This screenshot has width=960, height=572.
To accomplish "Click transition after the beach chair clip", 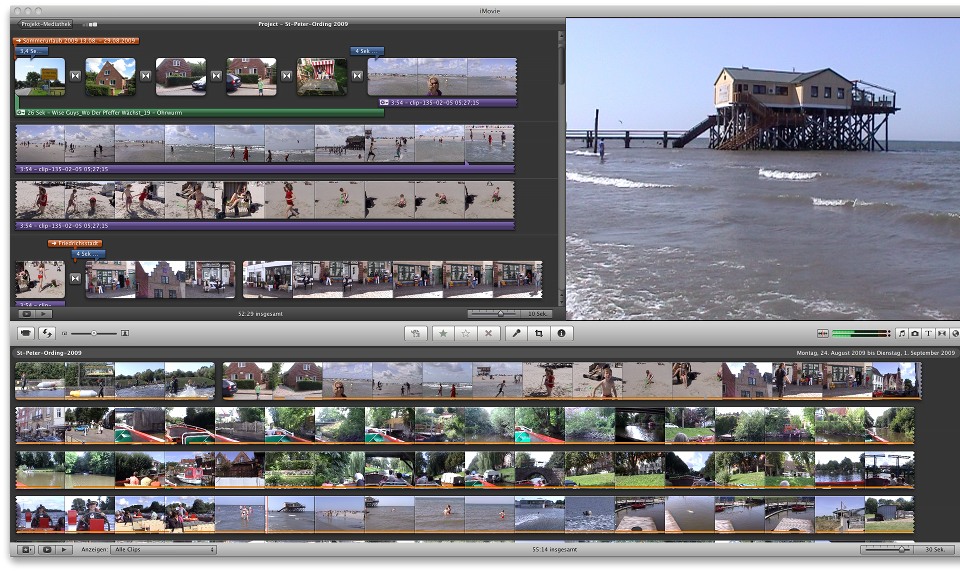I will (x=357, y=76).
